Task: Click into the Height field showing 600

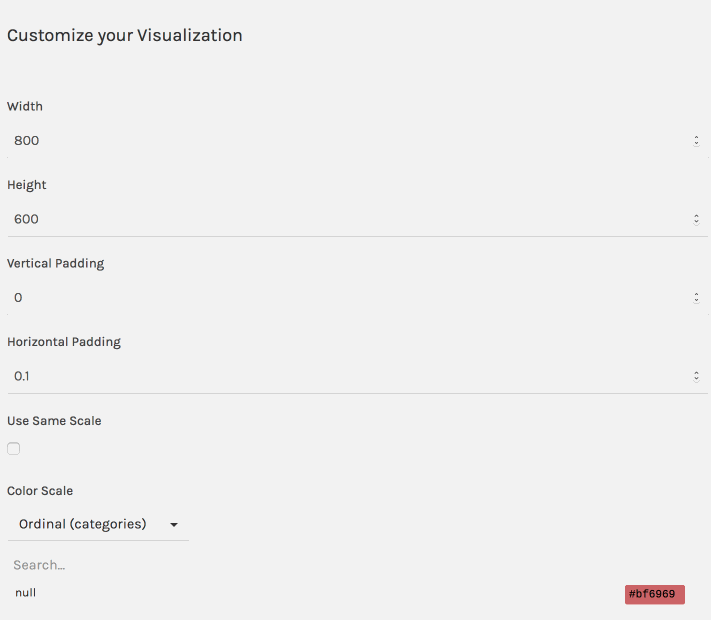Action: pyautogui.click(x=357, y=219)
